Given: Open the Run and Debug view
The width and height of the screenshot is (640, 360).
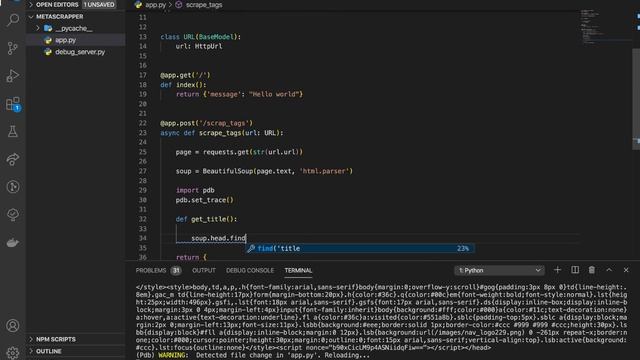Looking at the screenshot, I should point(13,76).
